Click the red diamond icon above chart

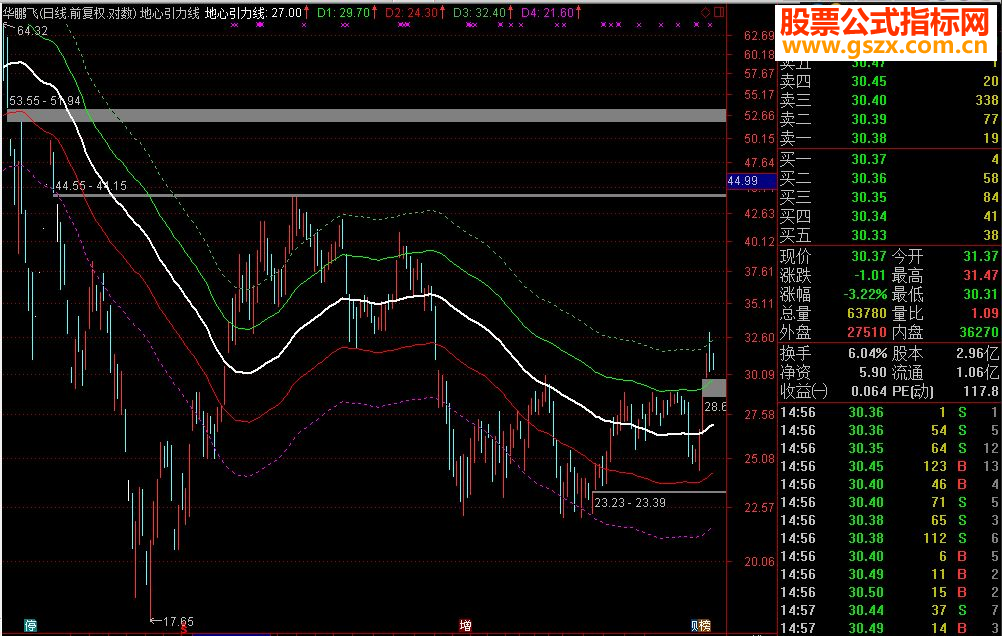(x=705, y=12)
